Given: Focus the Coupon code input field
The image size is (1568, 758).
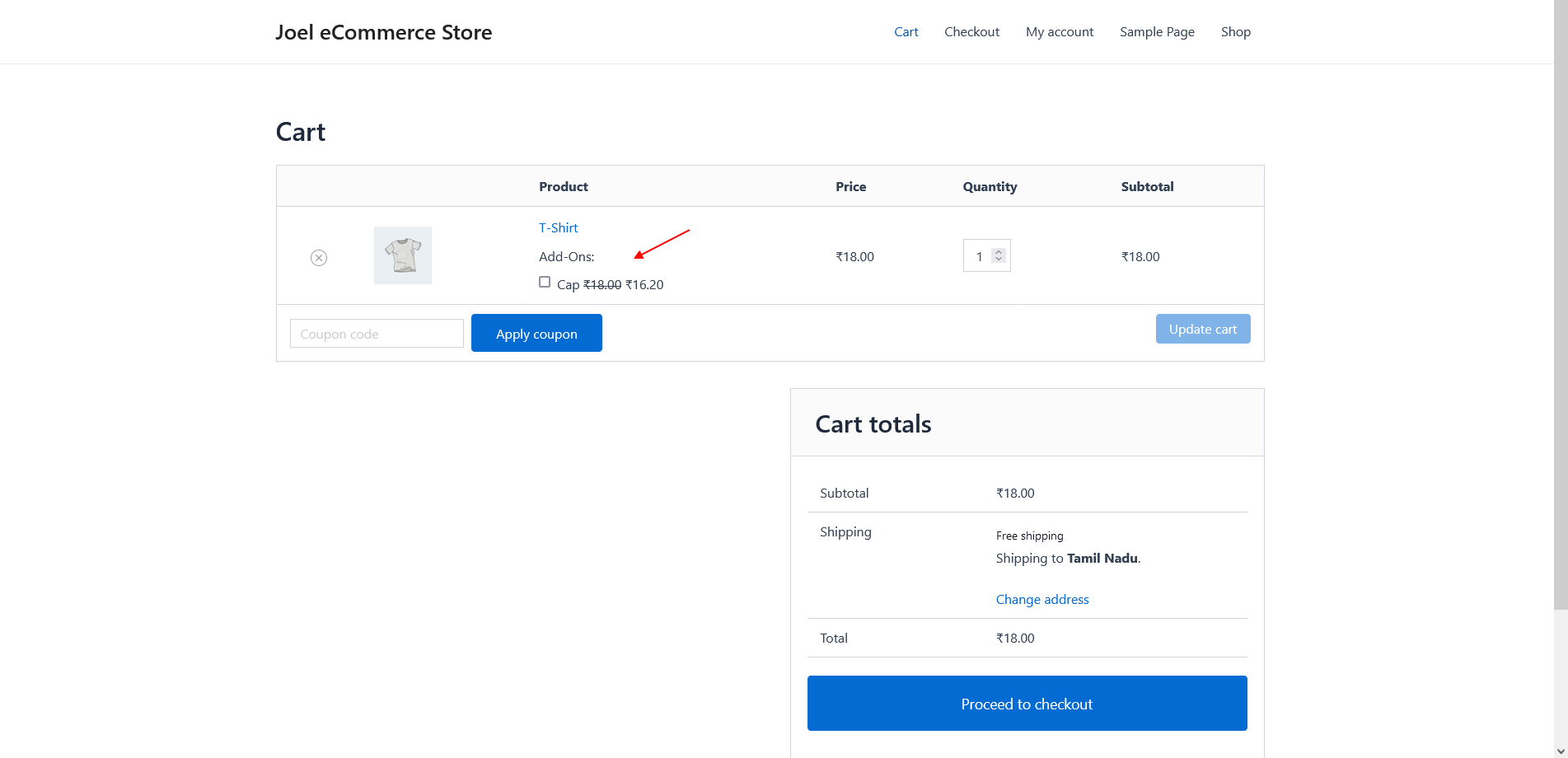Looking at the screenshot, I should coord(377,334).
